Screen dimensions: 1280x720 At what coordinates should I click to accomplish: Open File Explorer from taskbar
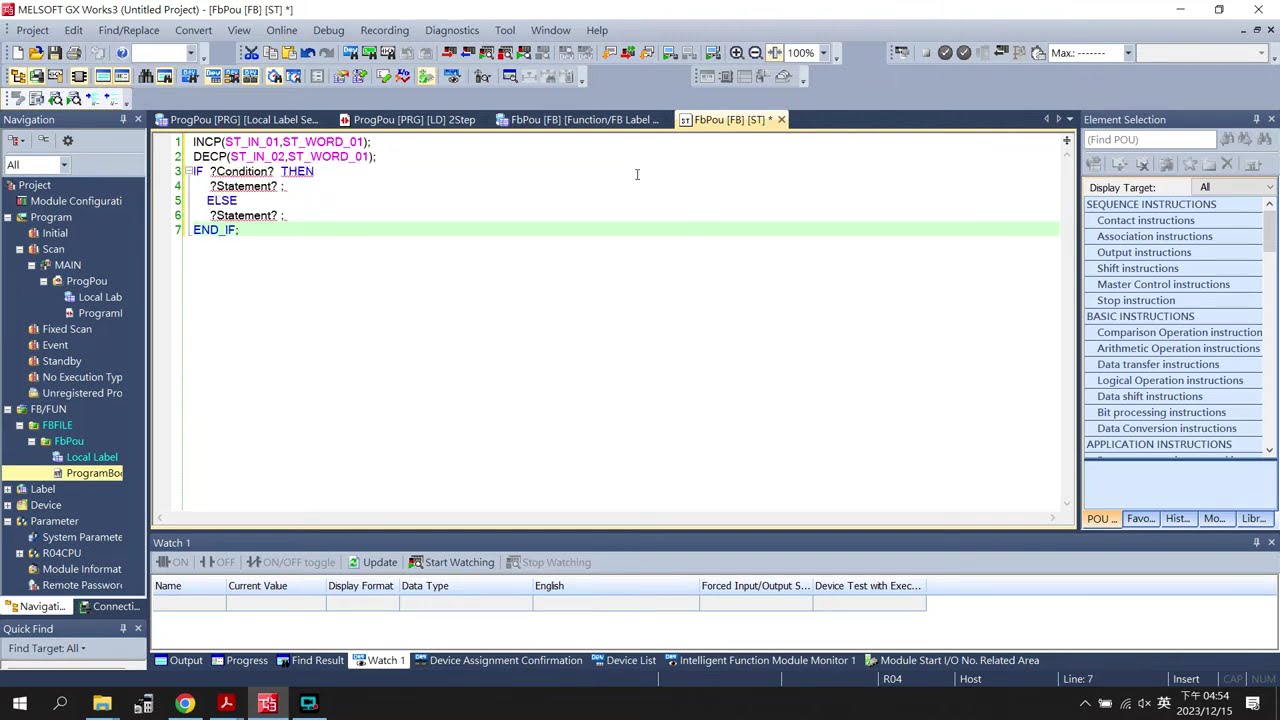(x=102, y=704)
